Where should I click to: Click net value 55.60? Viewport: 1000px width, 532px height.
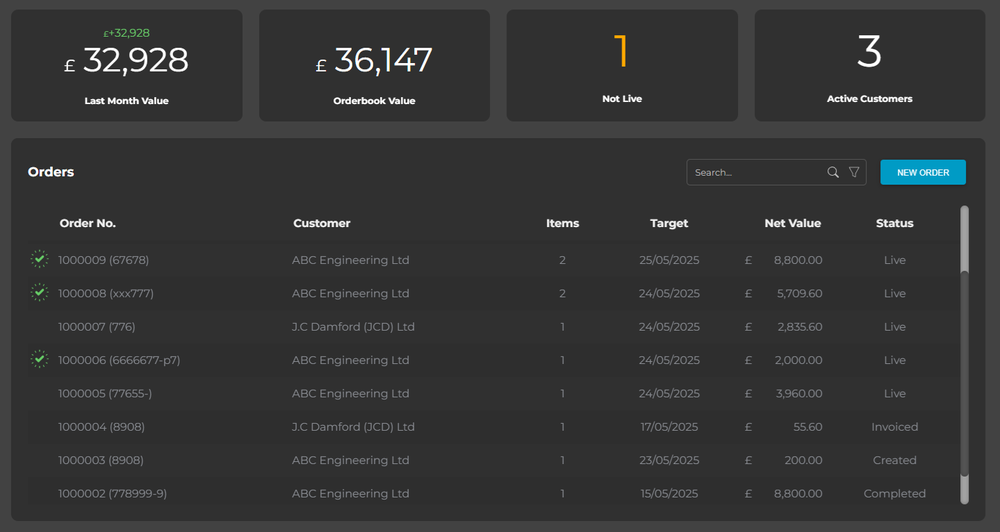(x=807, y=427)
